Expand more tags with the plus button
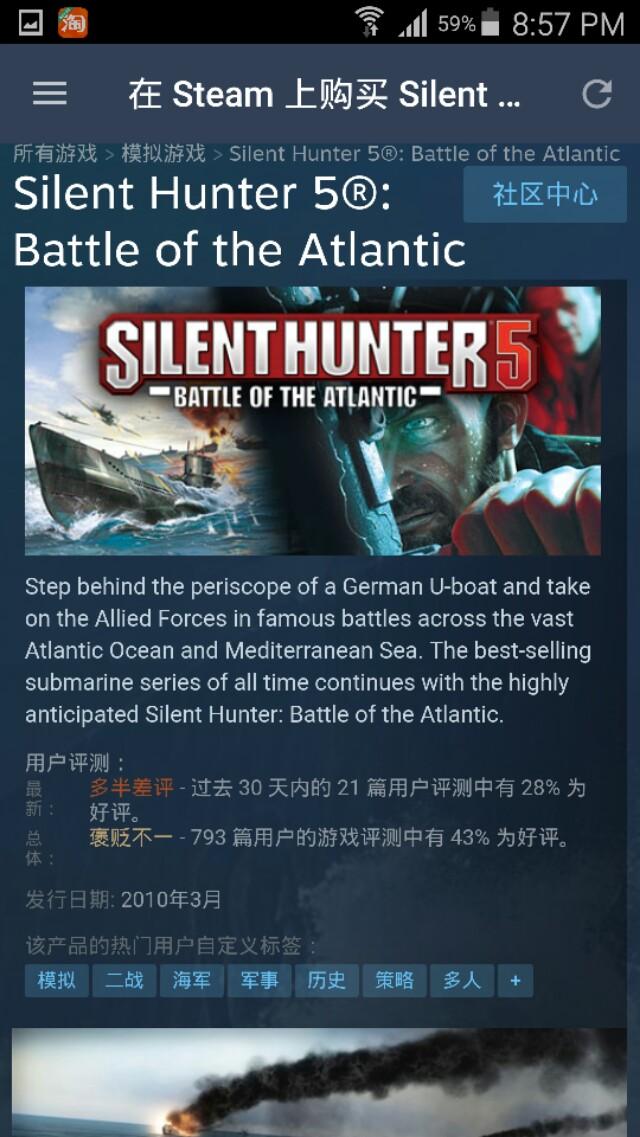The image size is (640, 1137). pyautogui.click(x=515, y=980)
